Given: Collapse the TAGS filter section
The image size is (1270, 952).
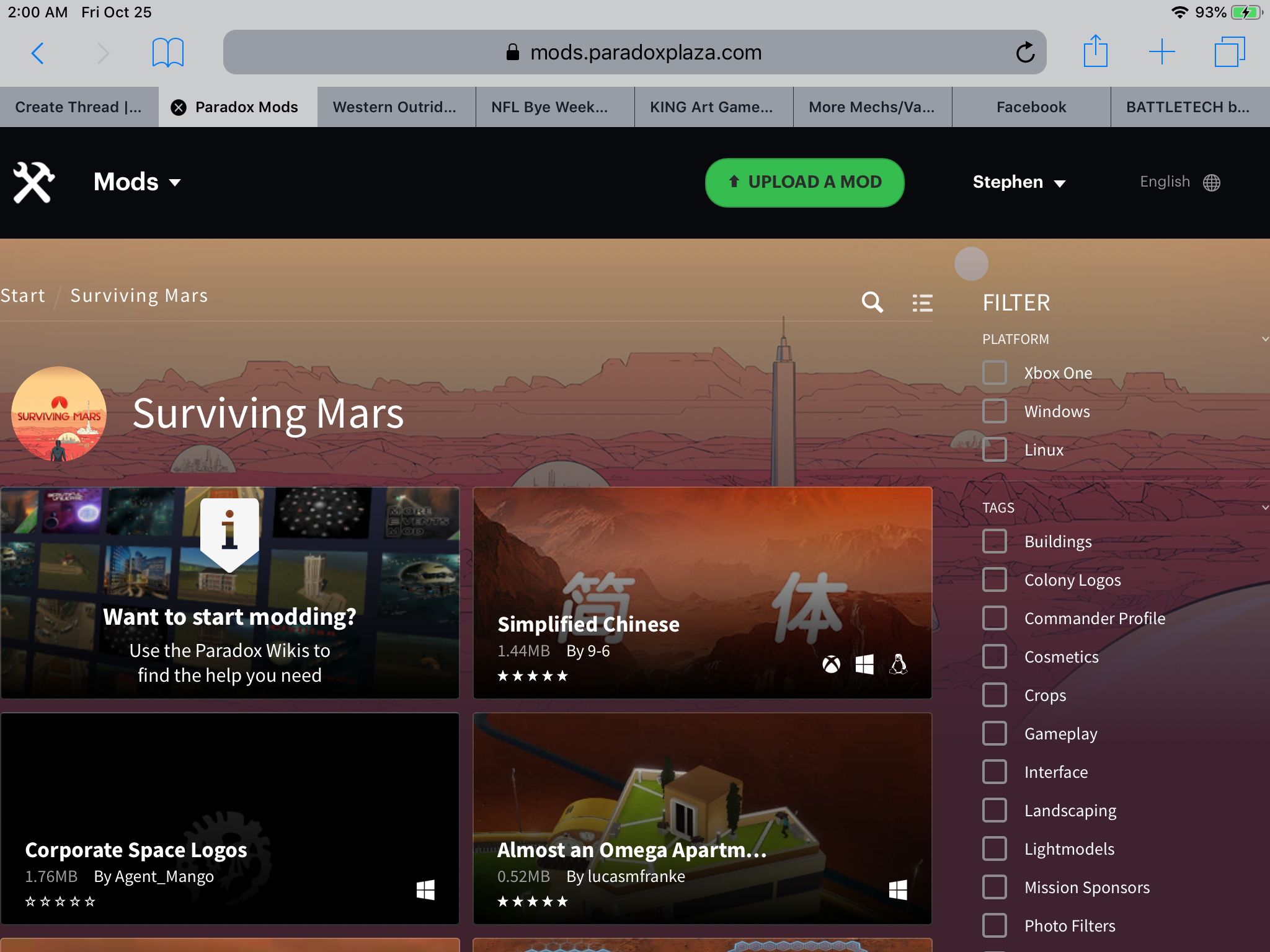Looking at the screenshot, I should point(1264,508).
